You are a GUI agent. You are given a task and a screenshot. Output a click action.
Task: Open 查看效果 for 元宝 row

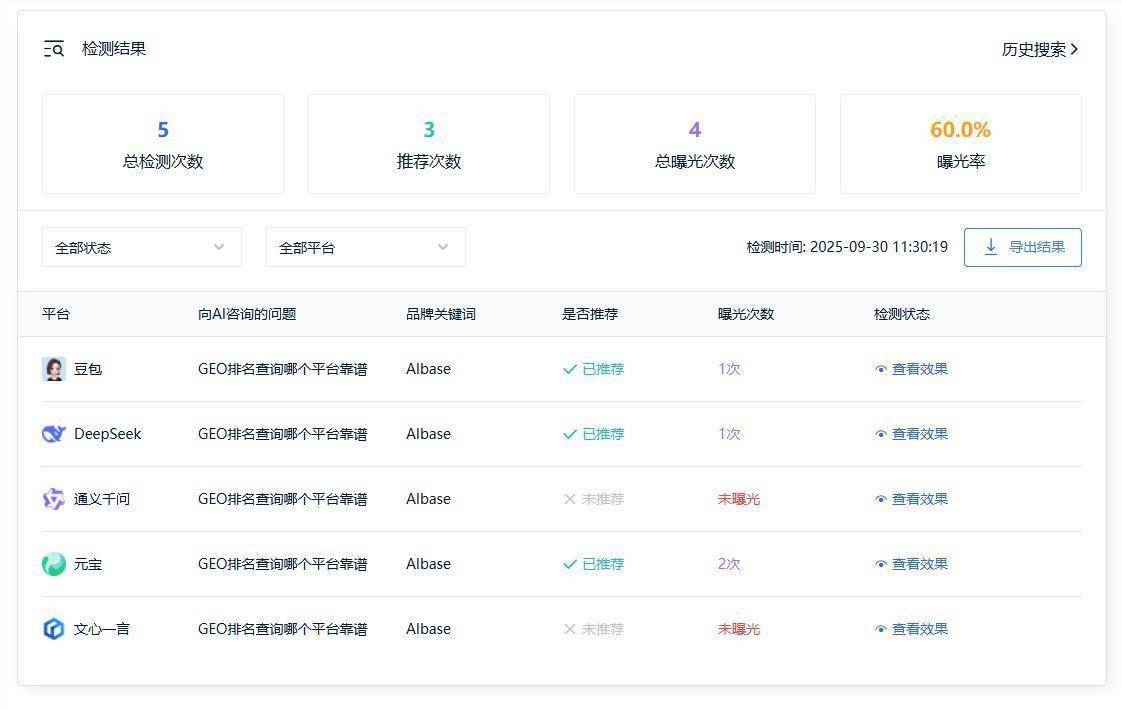(919, 564)
